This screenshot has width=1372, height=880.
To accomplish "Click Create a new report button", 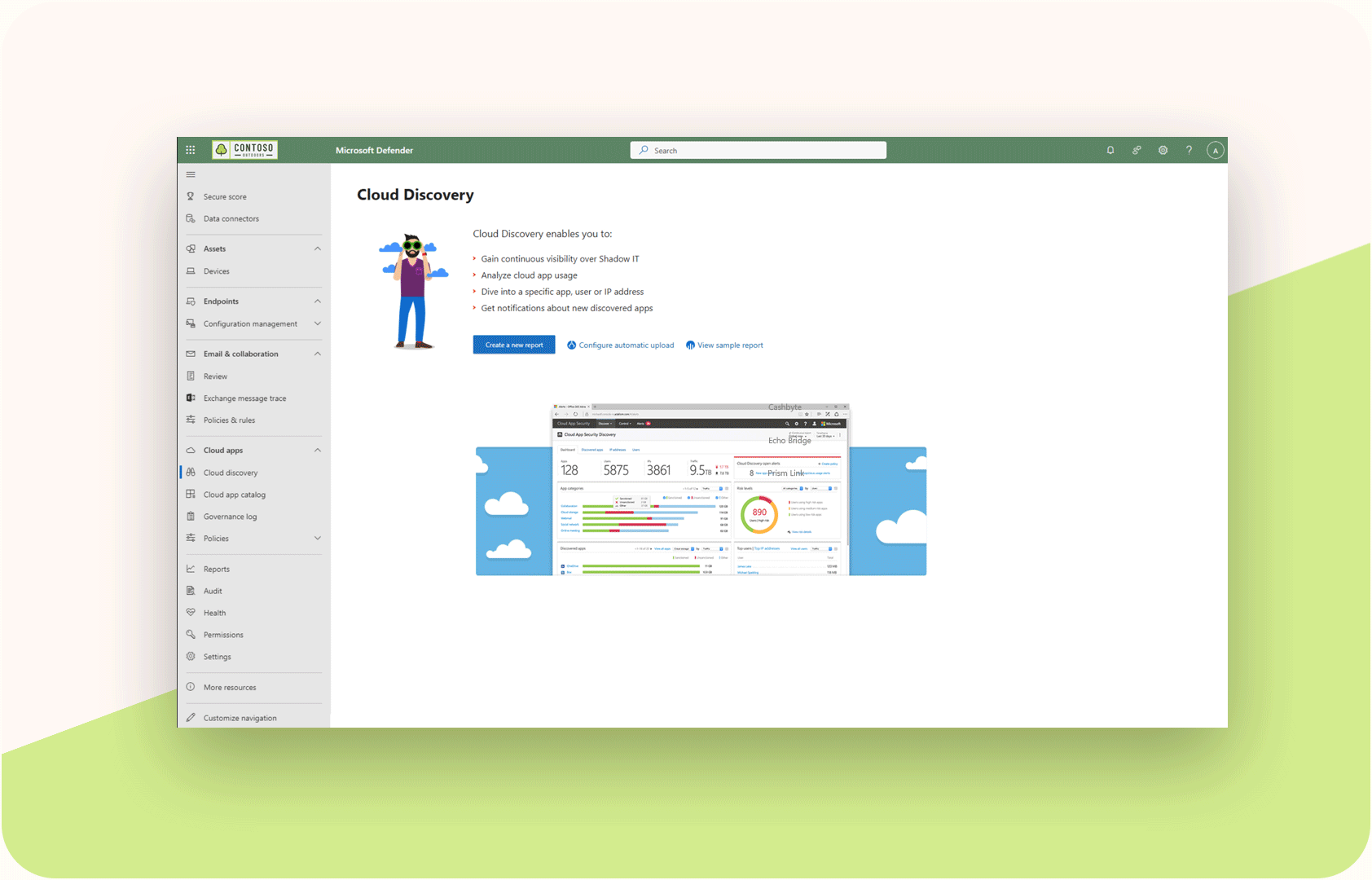I will pyautogui.click(x=513, y=345).
